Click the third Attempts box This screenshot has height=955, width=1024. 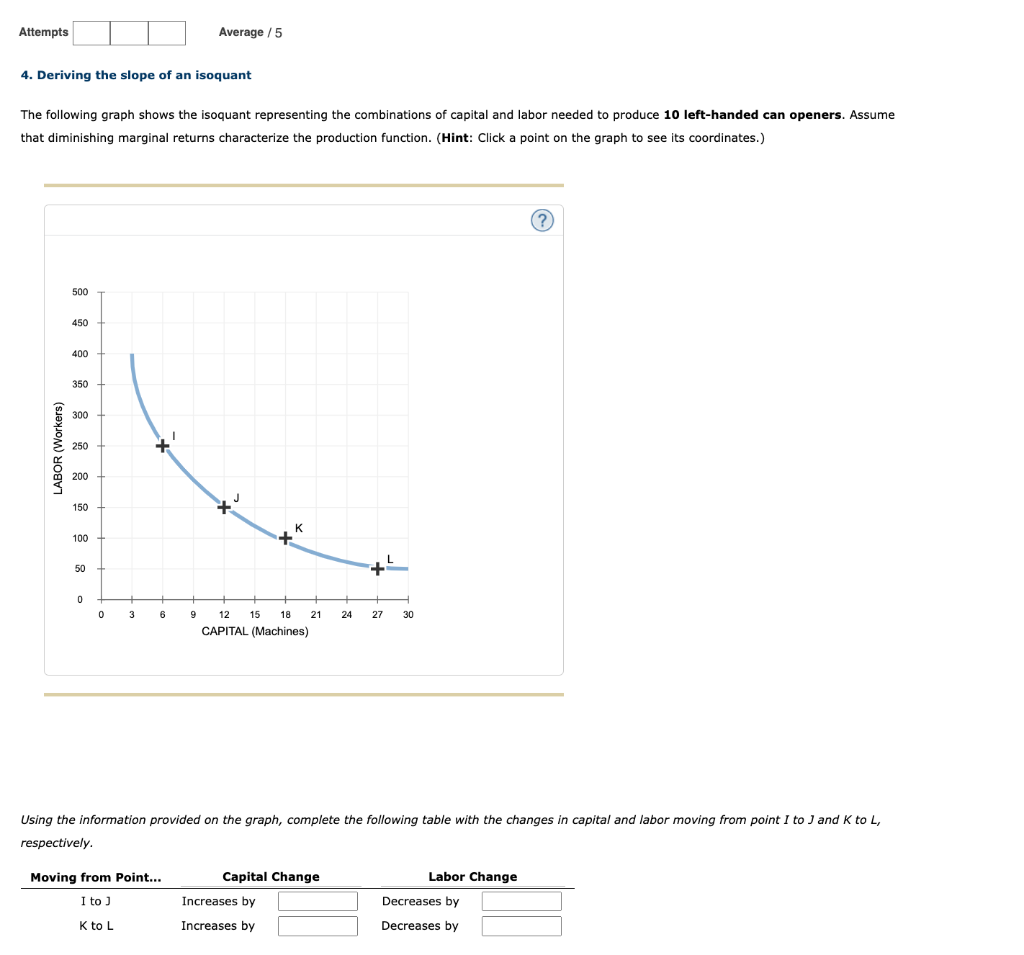pos(167,32)
